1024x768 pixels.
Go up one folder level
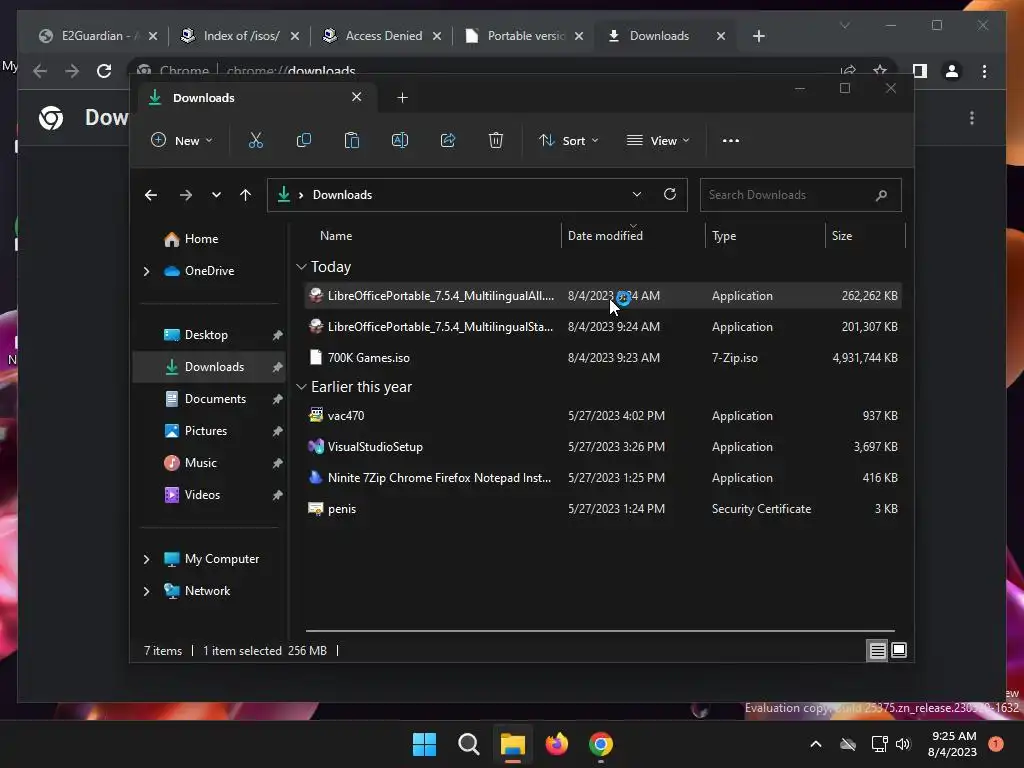click(x=246, y=195)
